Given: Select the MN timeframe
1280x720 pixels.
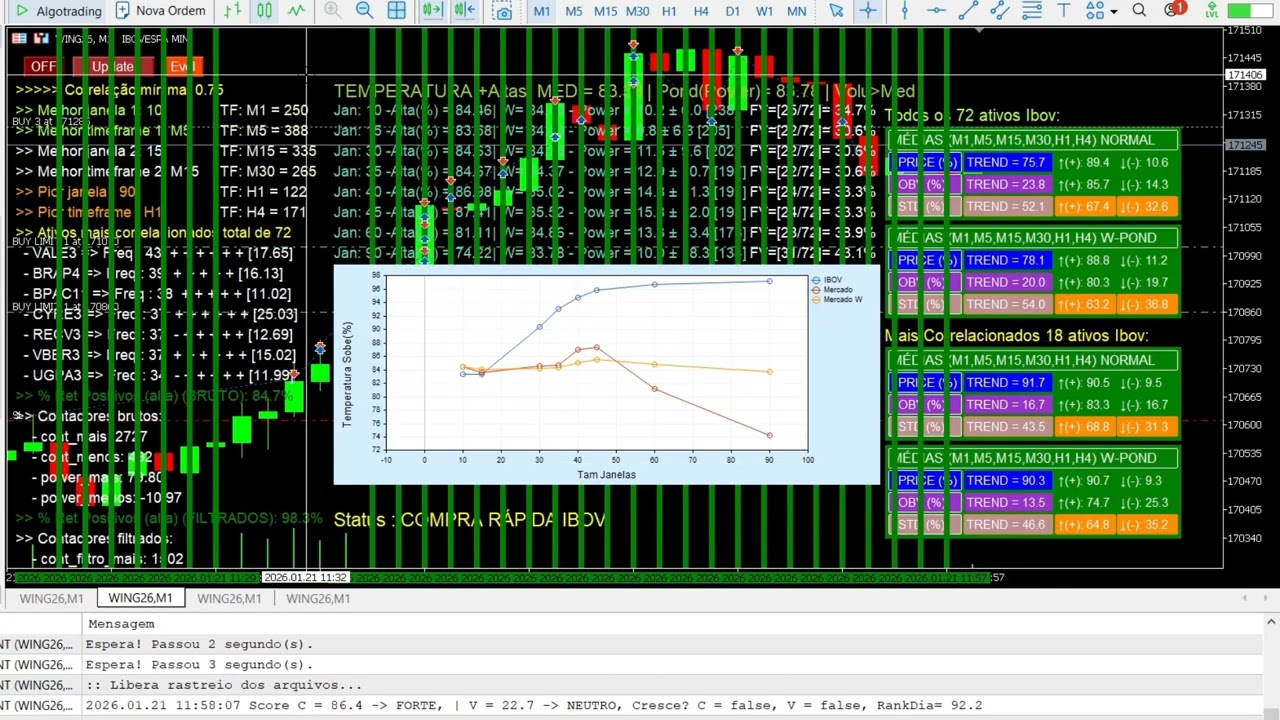Looking at the screenshot, I should click(797, 11).
